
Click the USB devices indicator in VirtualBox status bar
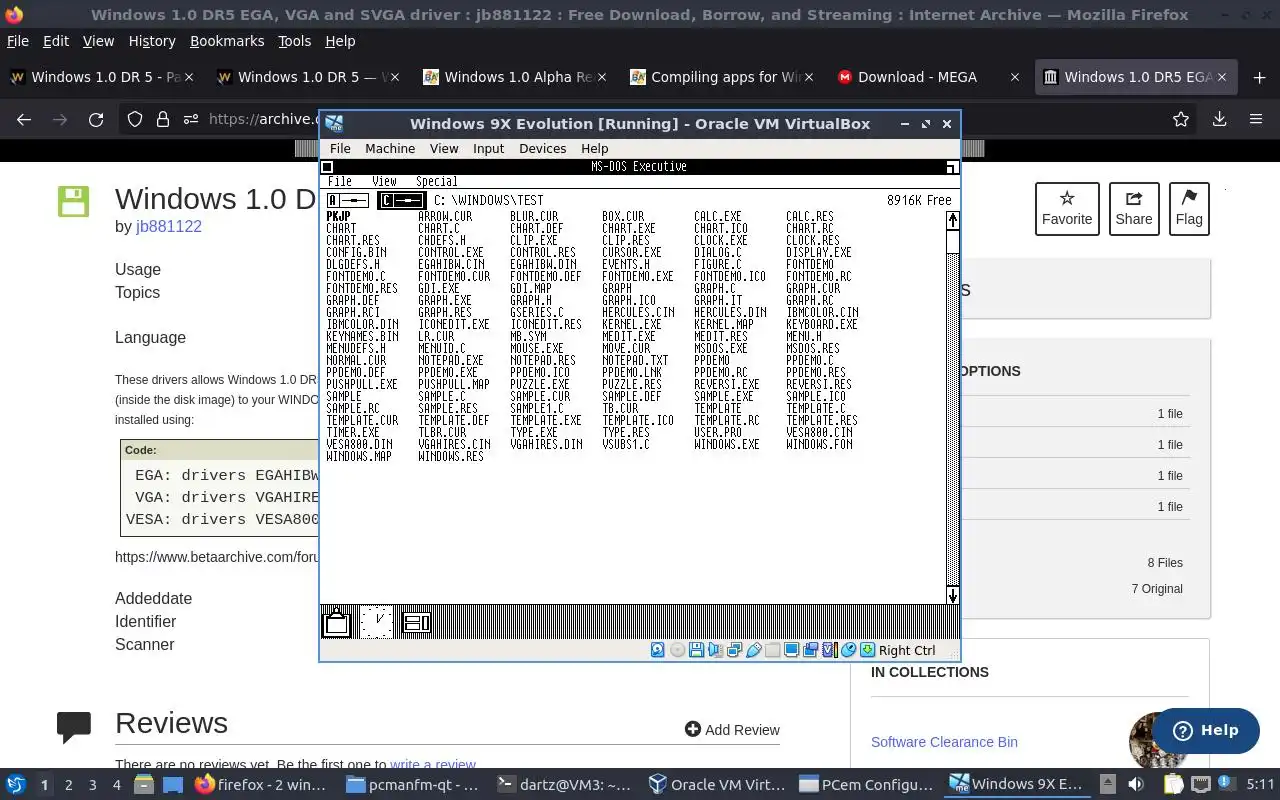point(754,650)
